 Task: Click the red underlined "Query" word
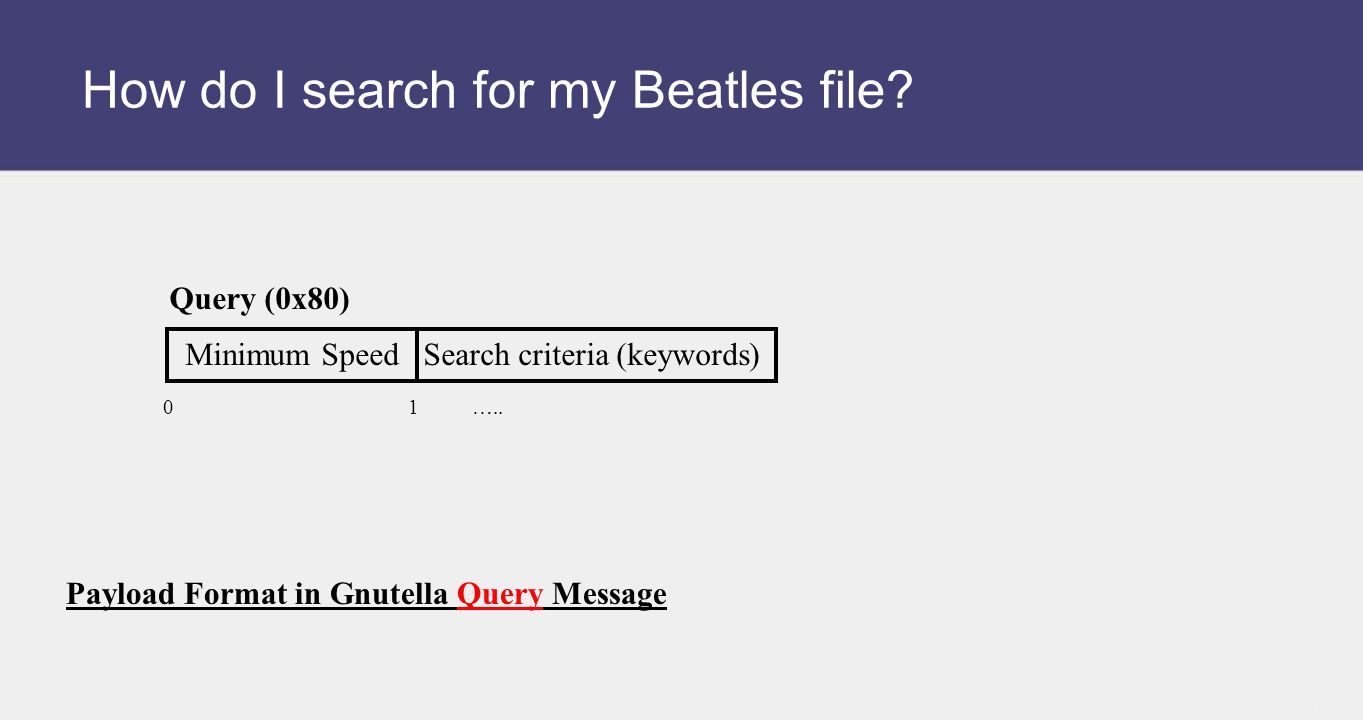pos(500,594)
